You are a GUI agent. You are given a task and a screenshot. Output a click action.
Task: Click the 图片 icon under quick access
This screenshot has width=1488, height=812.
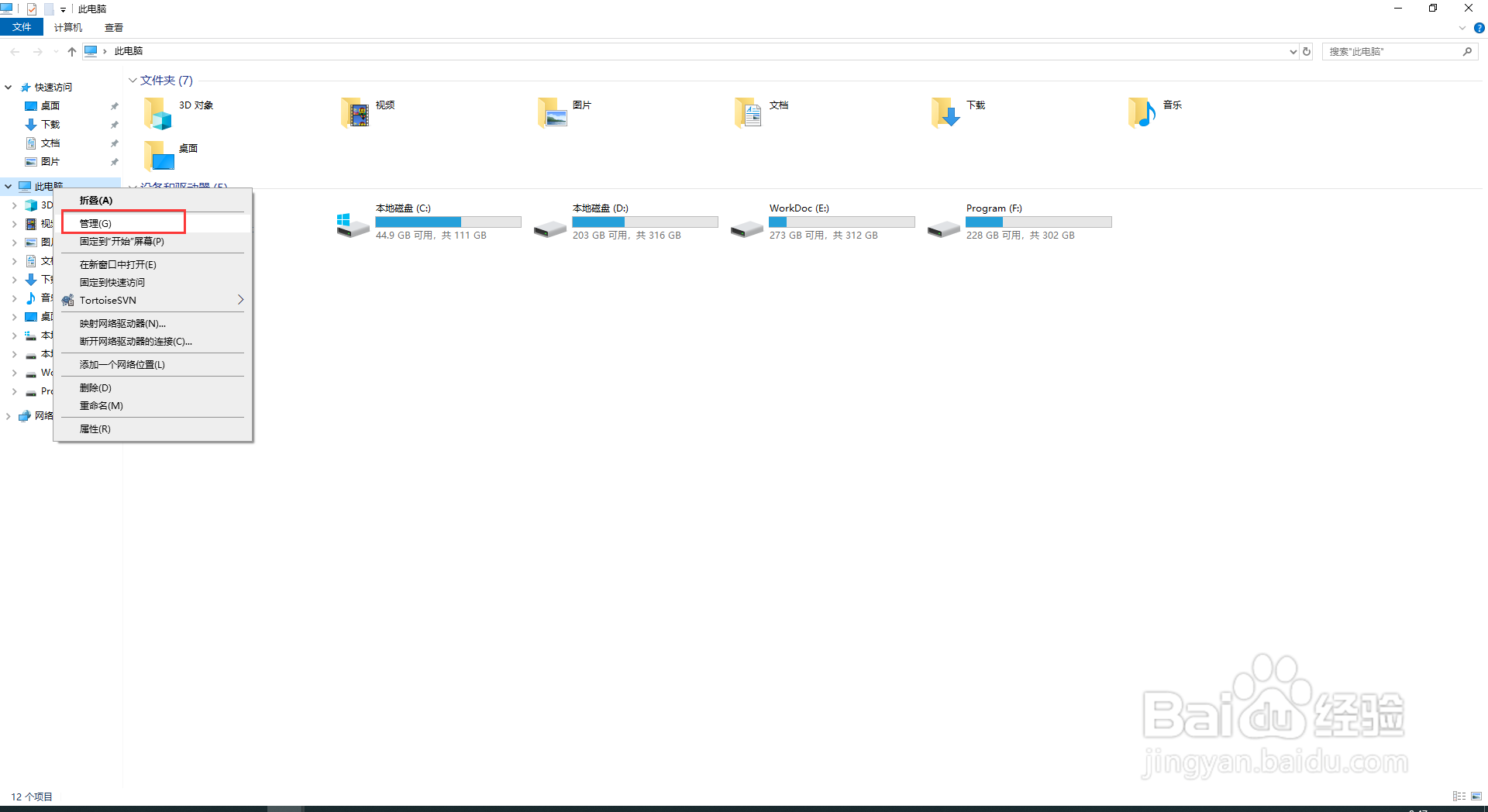(31, 162)
